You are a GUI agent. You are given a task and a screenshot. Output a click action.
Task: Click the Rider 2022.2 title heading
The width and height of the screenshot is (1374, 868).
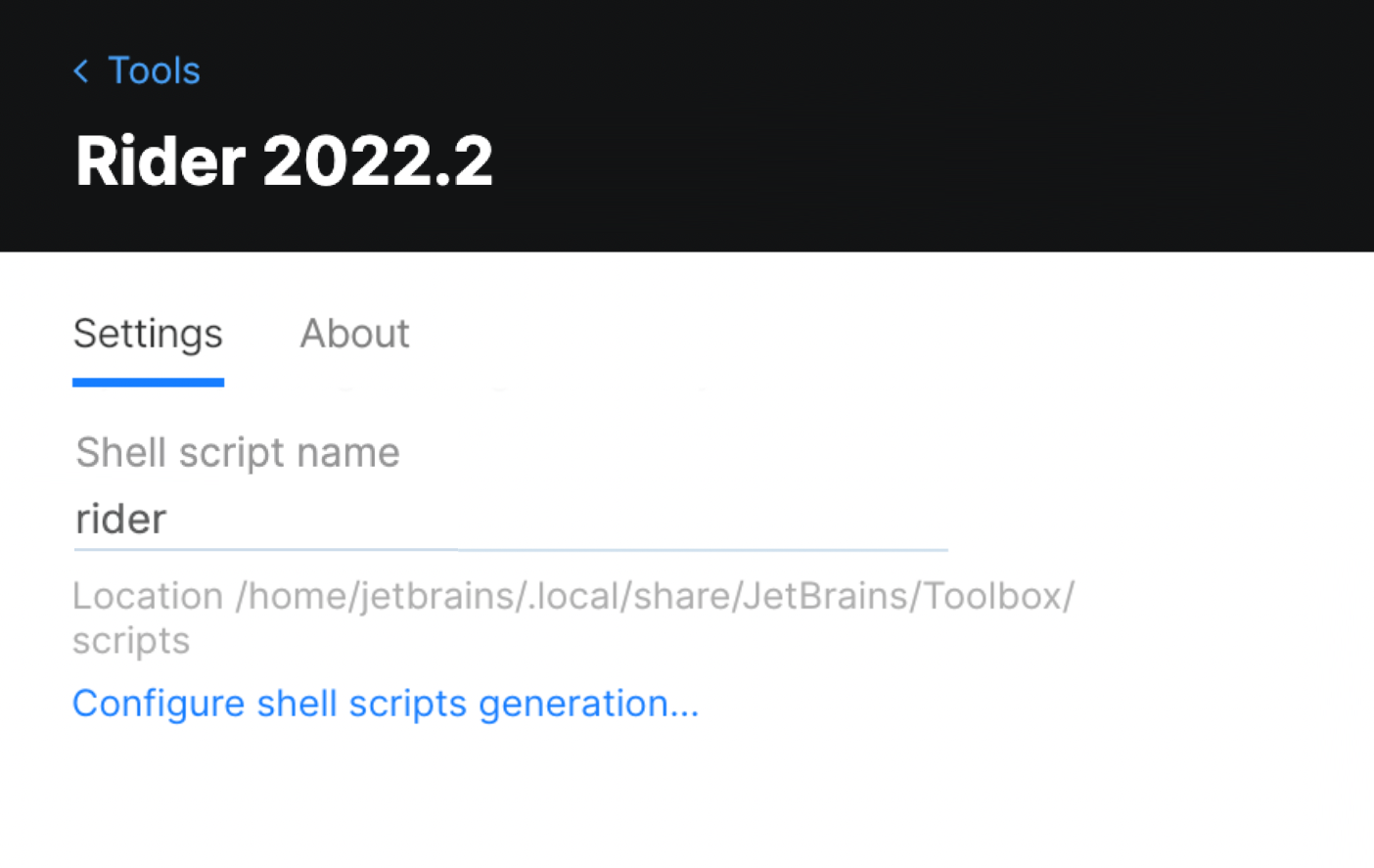[x=283, y=160]
